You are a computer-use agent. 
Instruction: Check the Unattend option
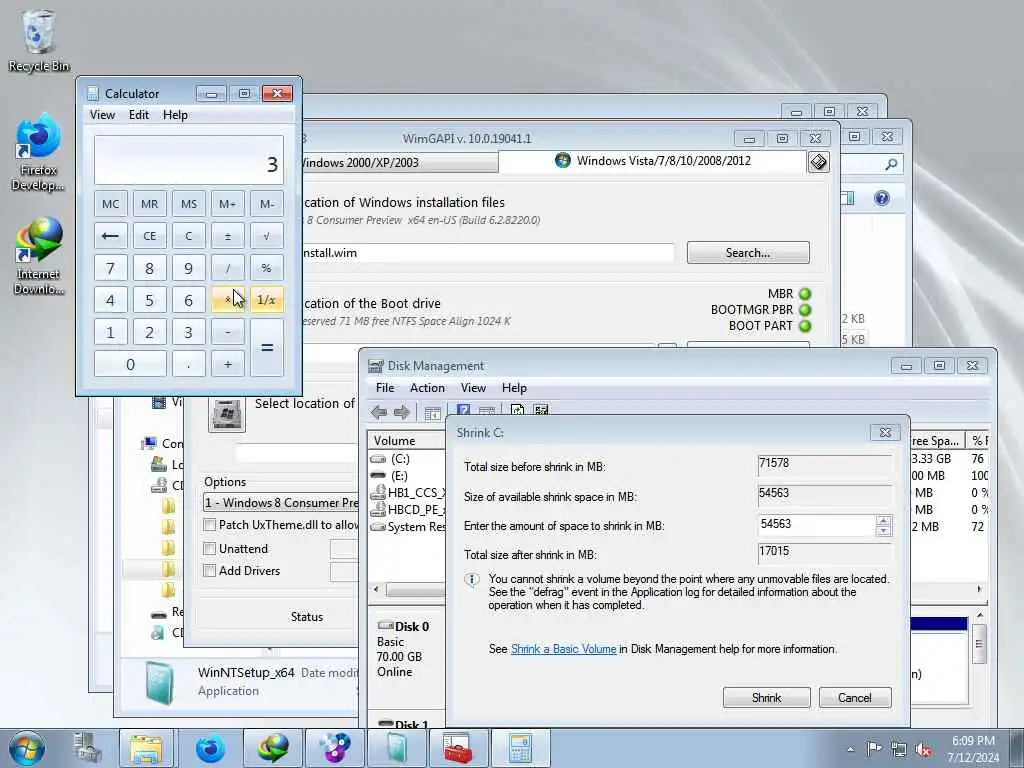[x=210, y=549]
